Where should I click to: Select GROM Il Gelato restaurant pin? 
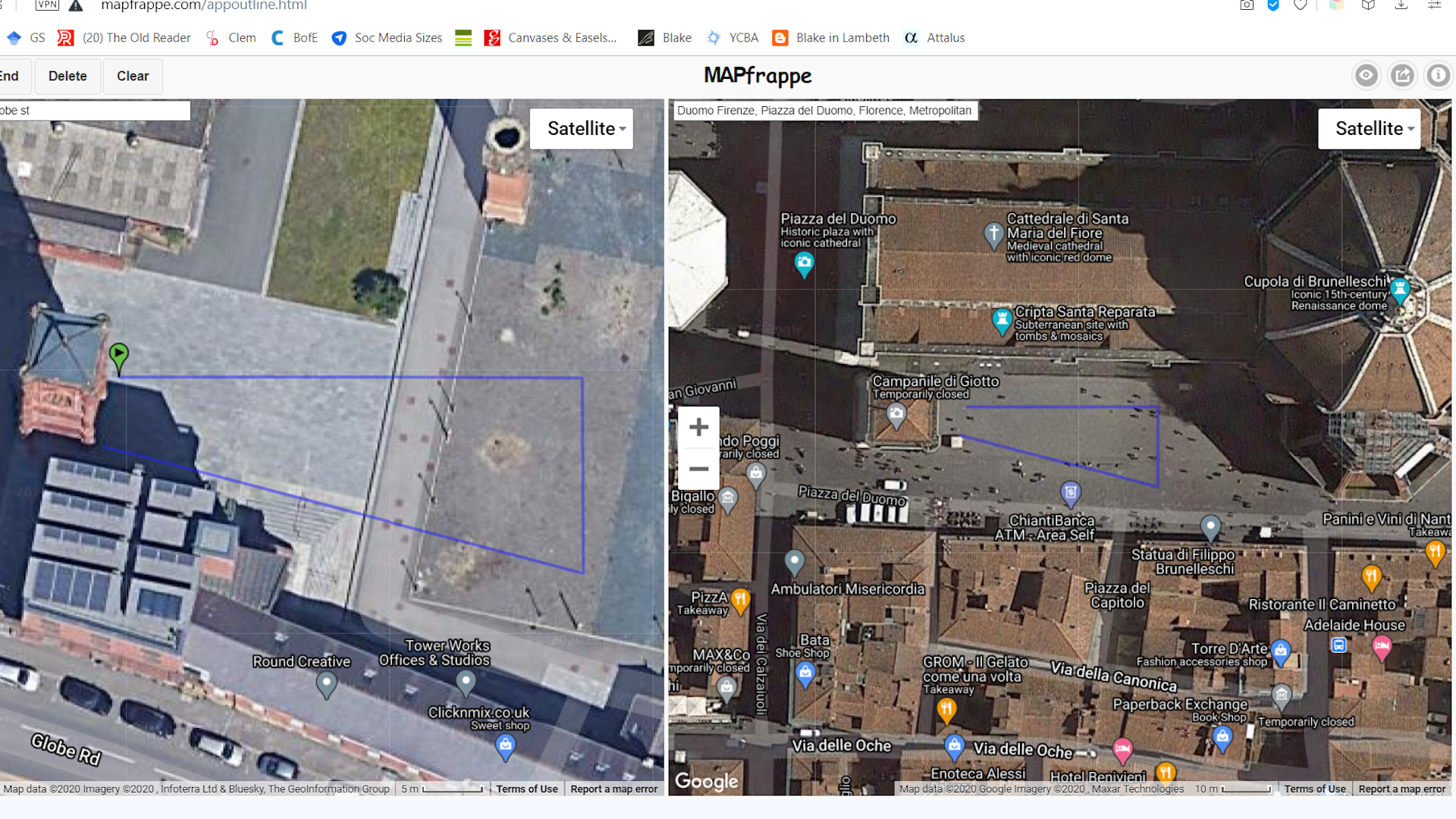click(946, 710)
